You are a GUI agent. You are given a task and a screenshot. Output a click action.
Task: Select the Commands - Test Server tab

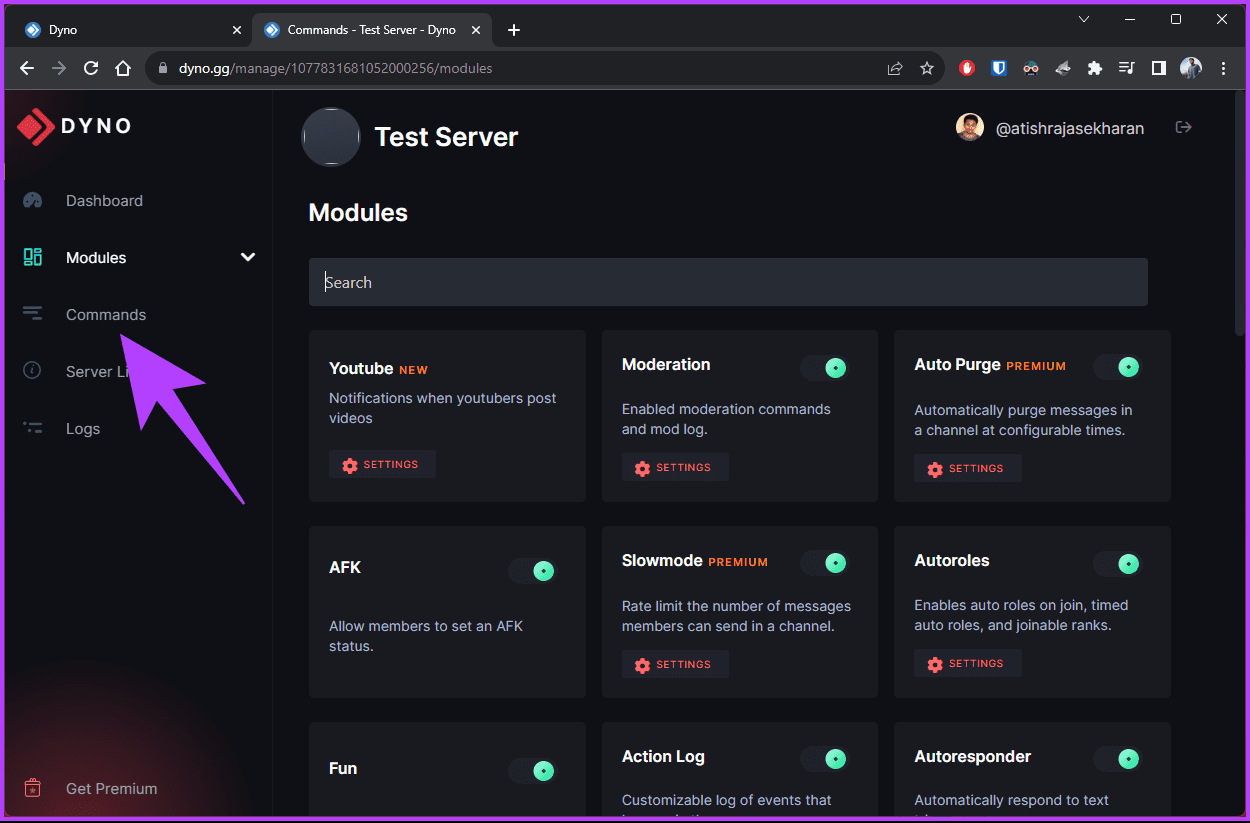373,30
